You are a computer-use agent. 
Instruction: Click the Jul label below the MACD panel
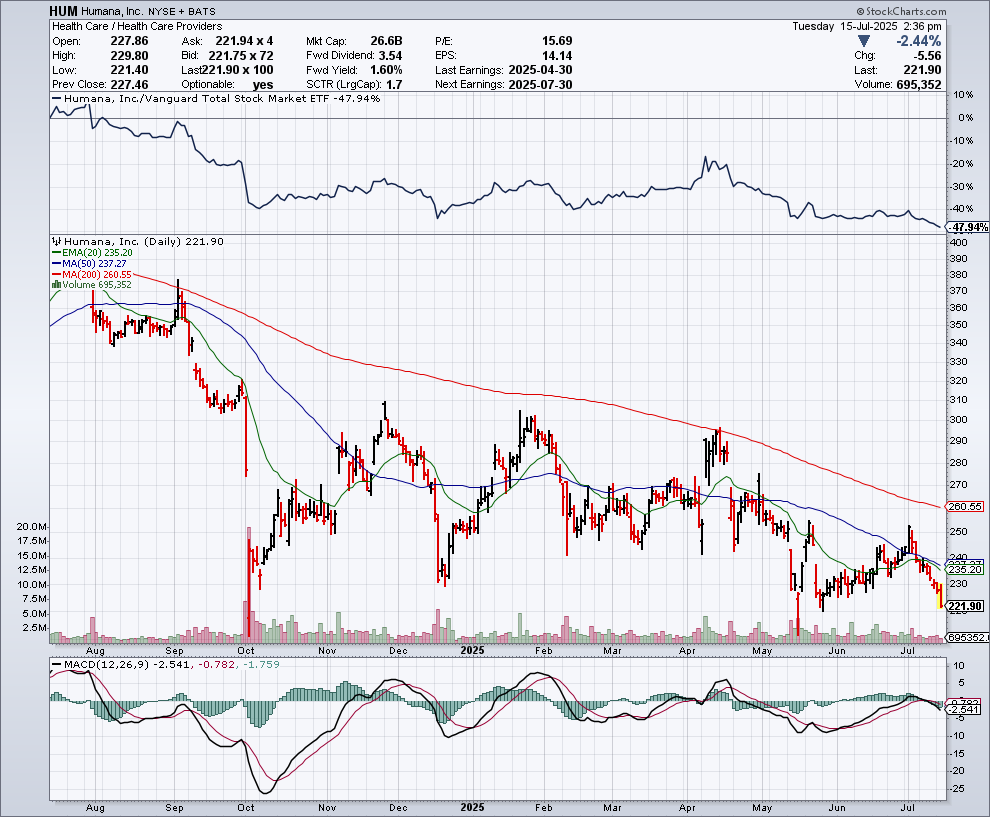[x=907, y=808]
